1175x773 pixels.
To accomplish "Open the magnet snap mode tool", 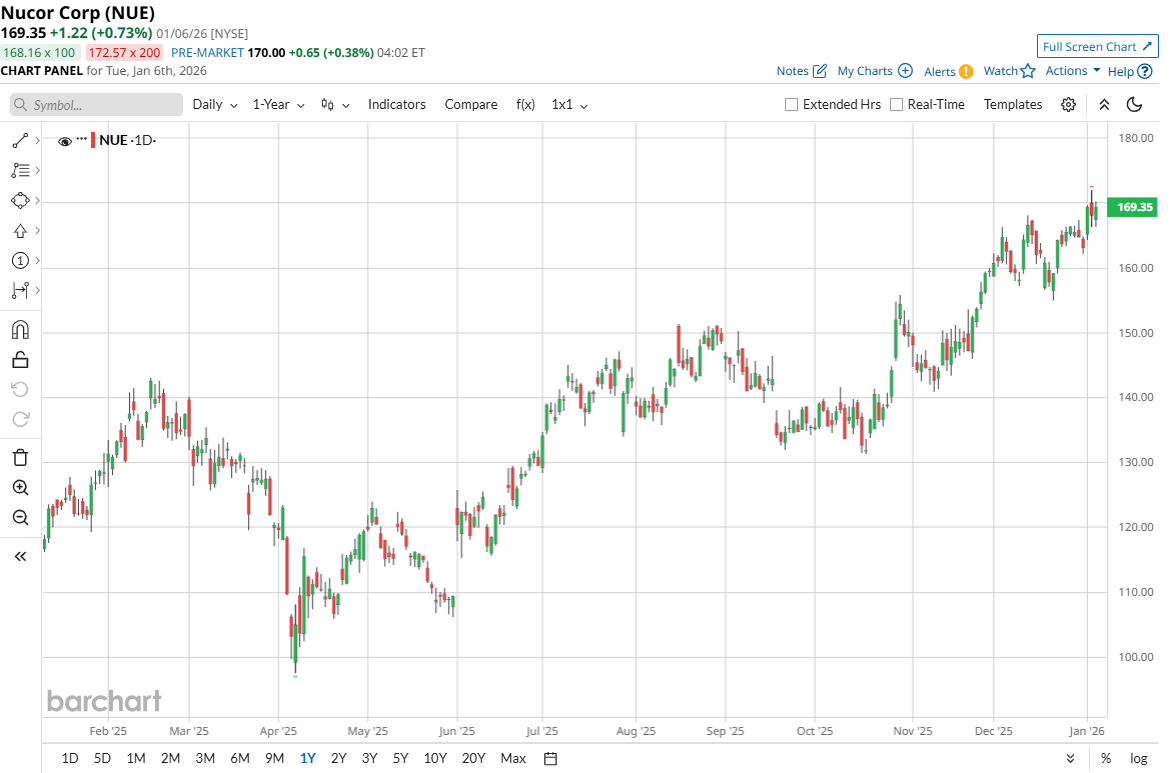I will point(20,329).
